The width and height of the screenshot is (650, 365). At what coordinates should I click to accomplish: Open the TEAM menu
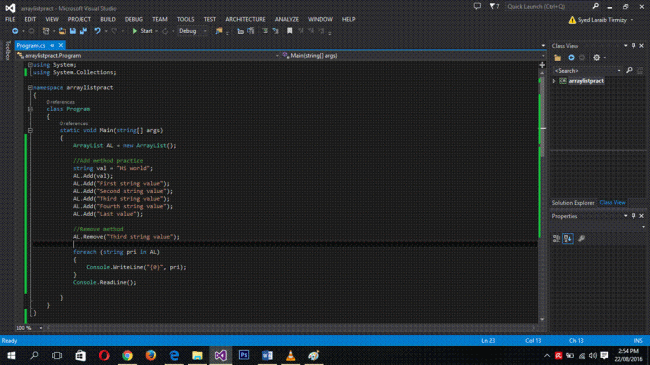click(x=160, y=19)
